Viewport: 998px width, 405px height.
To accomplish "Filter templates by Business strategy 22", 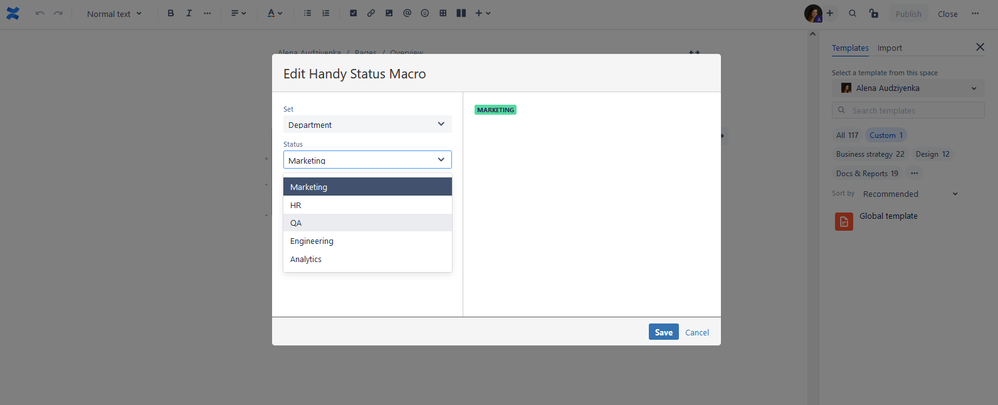I will point(870,154).
